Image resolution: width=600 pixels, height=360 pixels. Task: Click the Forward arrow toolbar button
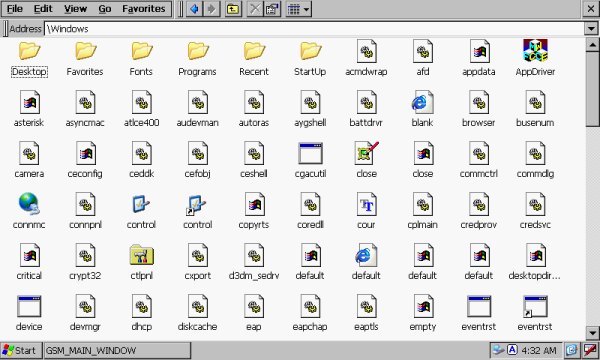[x=212, y=9]
